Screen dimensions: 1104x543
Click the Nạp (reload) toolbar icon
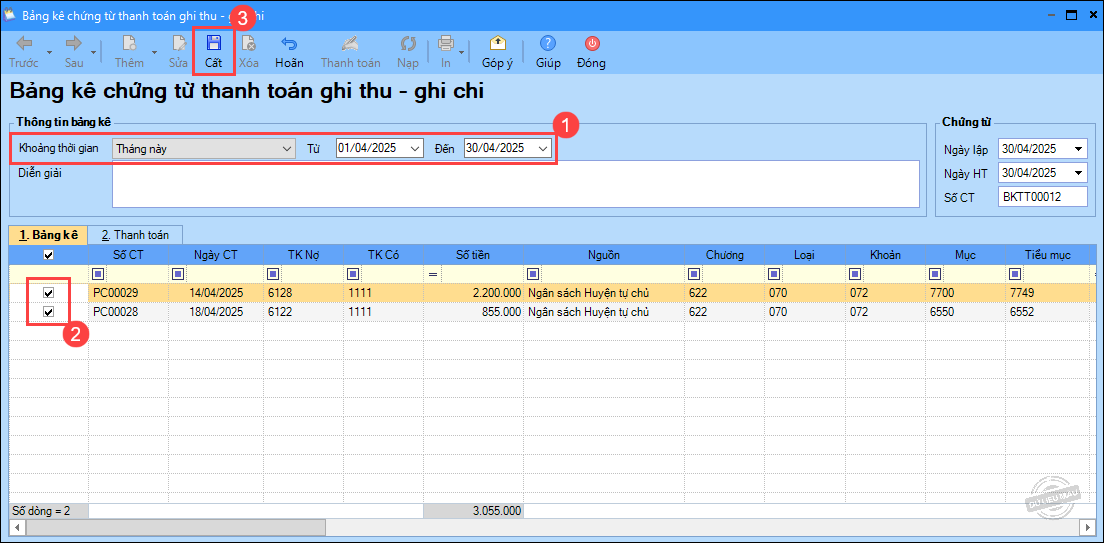[408, 44]
